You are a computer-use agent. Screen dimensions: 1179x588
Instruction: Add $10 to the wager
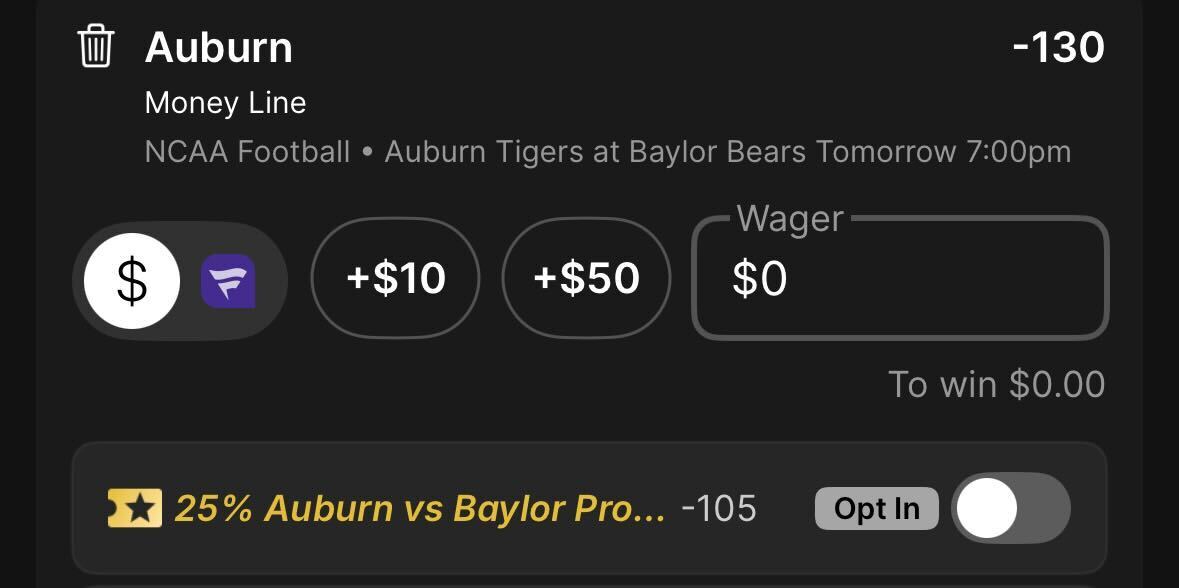396,279
